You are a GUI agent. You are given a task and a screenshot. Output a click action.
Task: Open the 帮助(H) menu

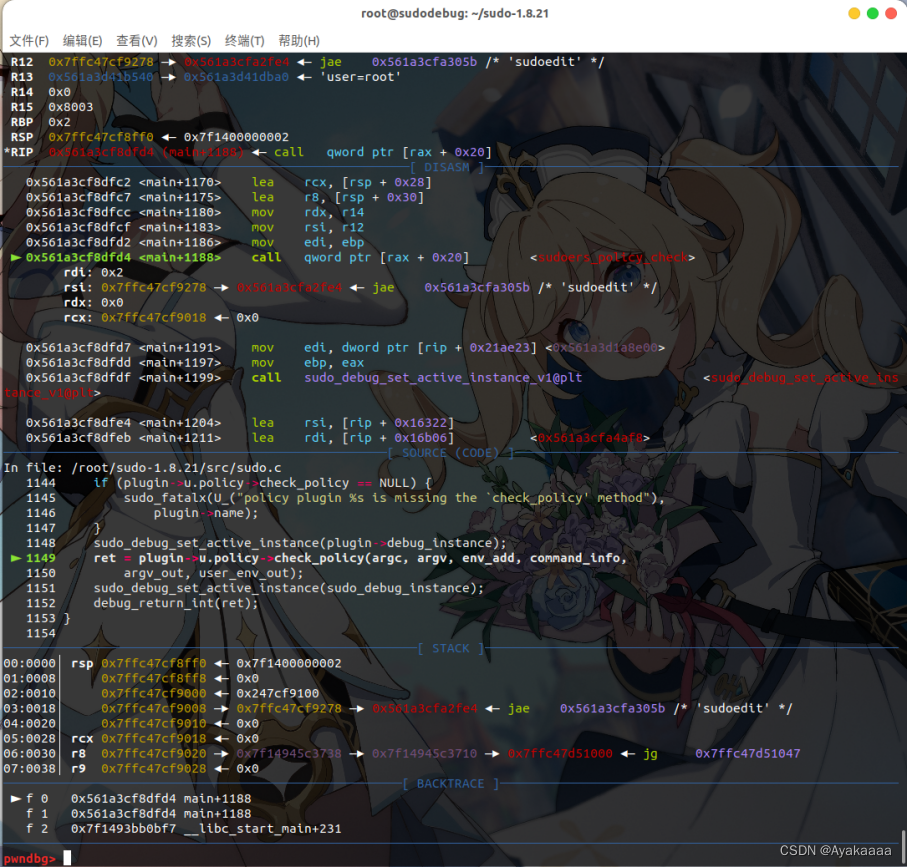pos(298,40)
